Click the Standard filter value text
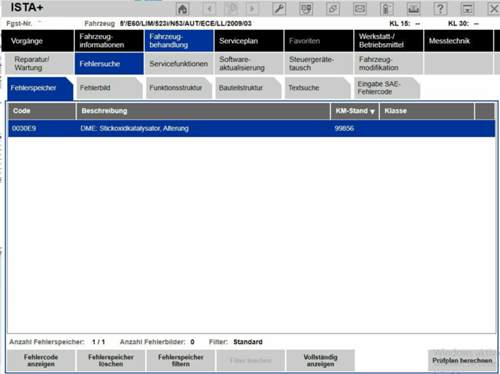This screenshot has height=374, width=500. click(x=248, y=342)
